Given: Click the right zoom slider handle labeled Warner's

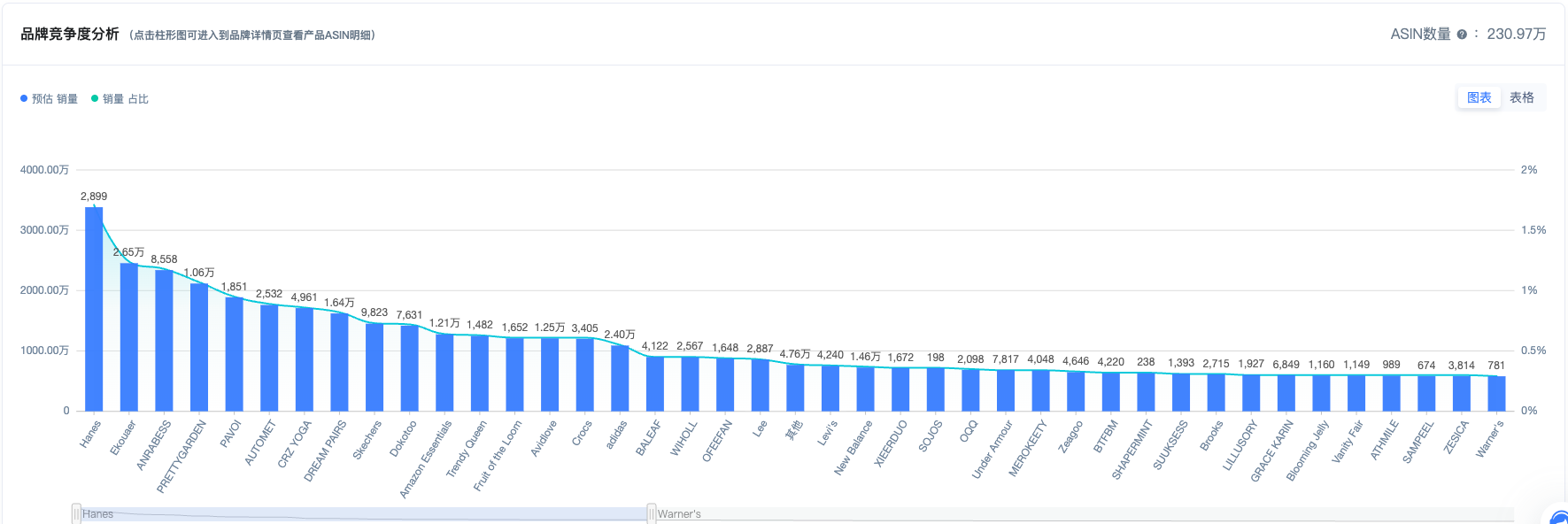Looking at the screenshot, I should click(x=652, y=513).
